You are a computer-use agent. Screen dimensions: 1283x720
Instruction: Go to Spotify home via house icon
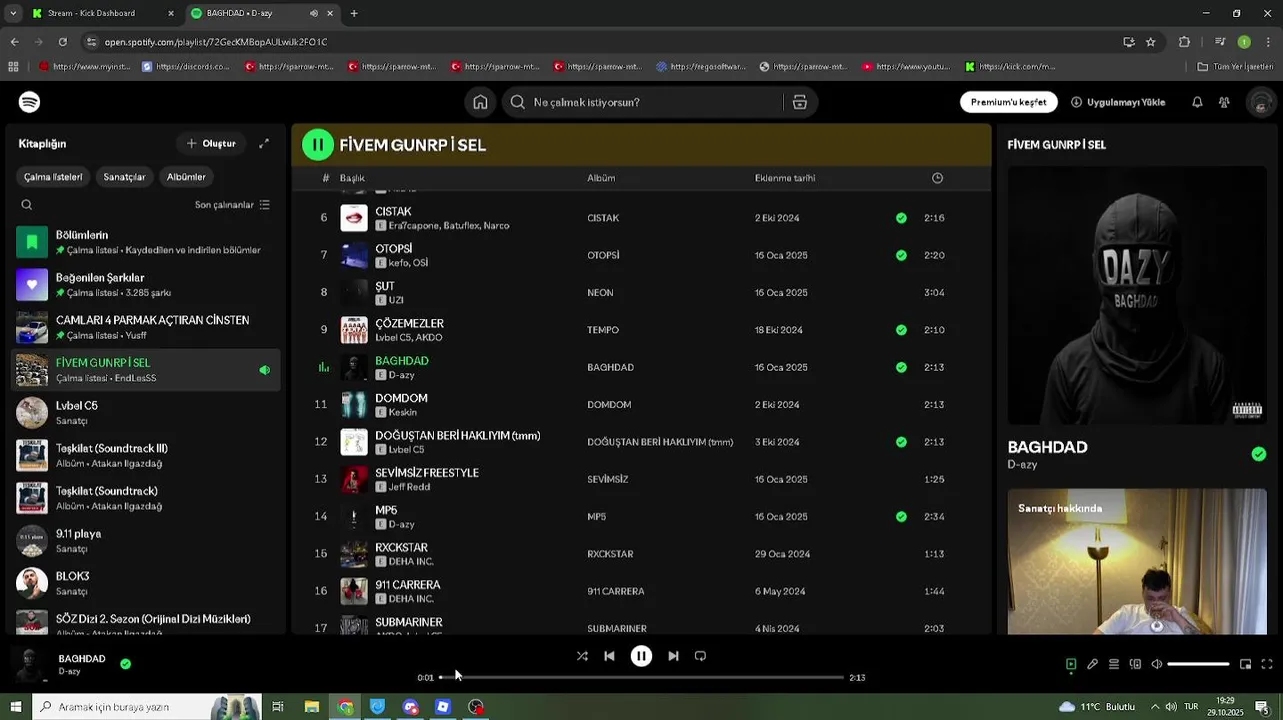[480, 102]
